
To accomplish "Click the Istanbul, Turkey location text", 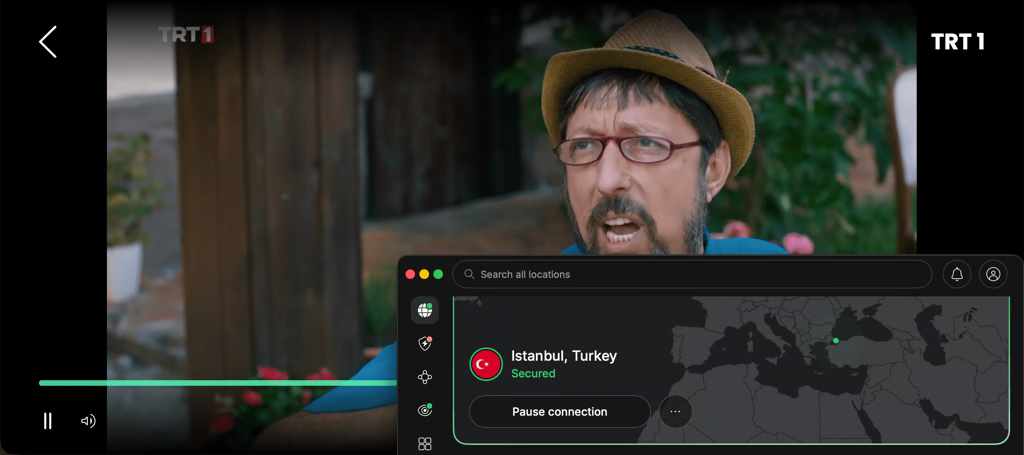I will (564, 356).
